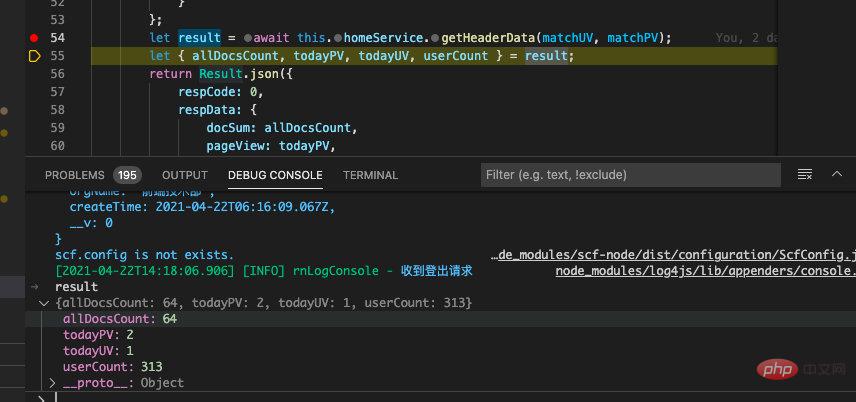Collapse the expanded result object
This screenshot has height=402, width=856.
click(42, 302)
